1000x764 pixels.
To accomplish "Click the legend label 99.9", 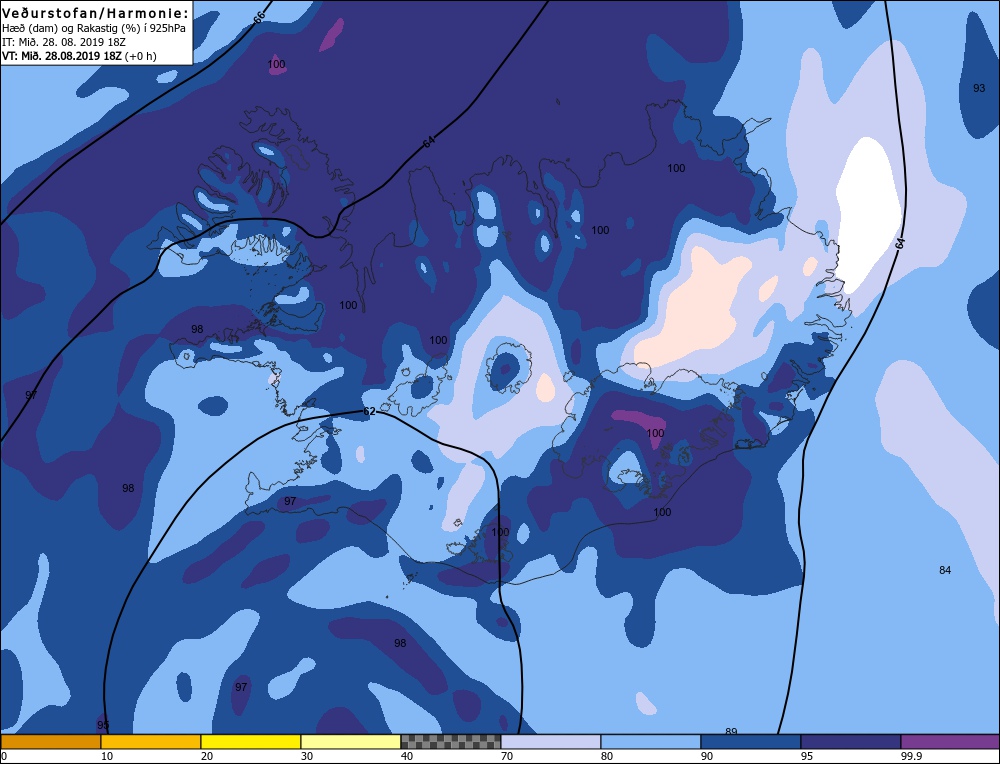I will pyautogui.click(x=911, y=756).
